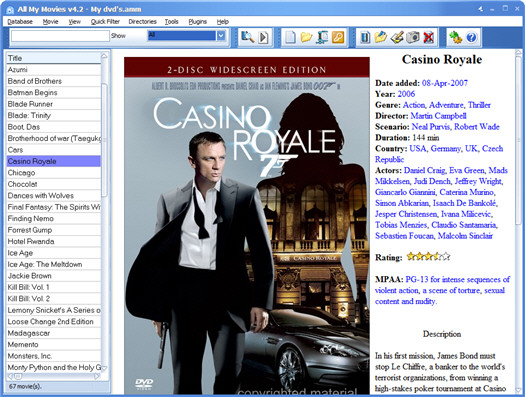Select Cars in the movie list
Image resolution: width=525 pixels, height=397 pixels.
(54, 150)
